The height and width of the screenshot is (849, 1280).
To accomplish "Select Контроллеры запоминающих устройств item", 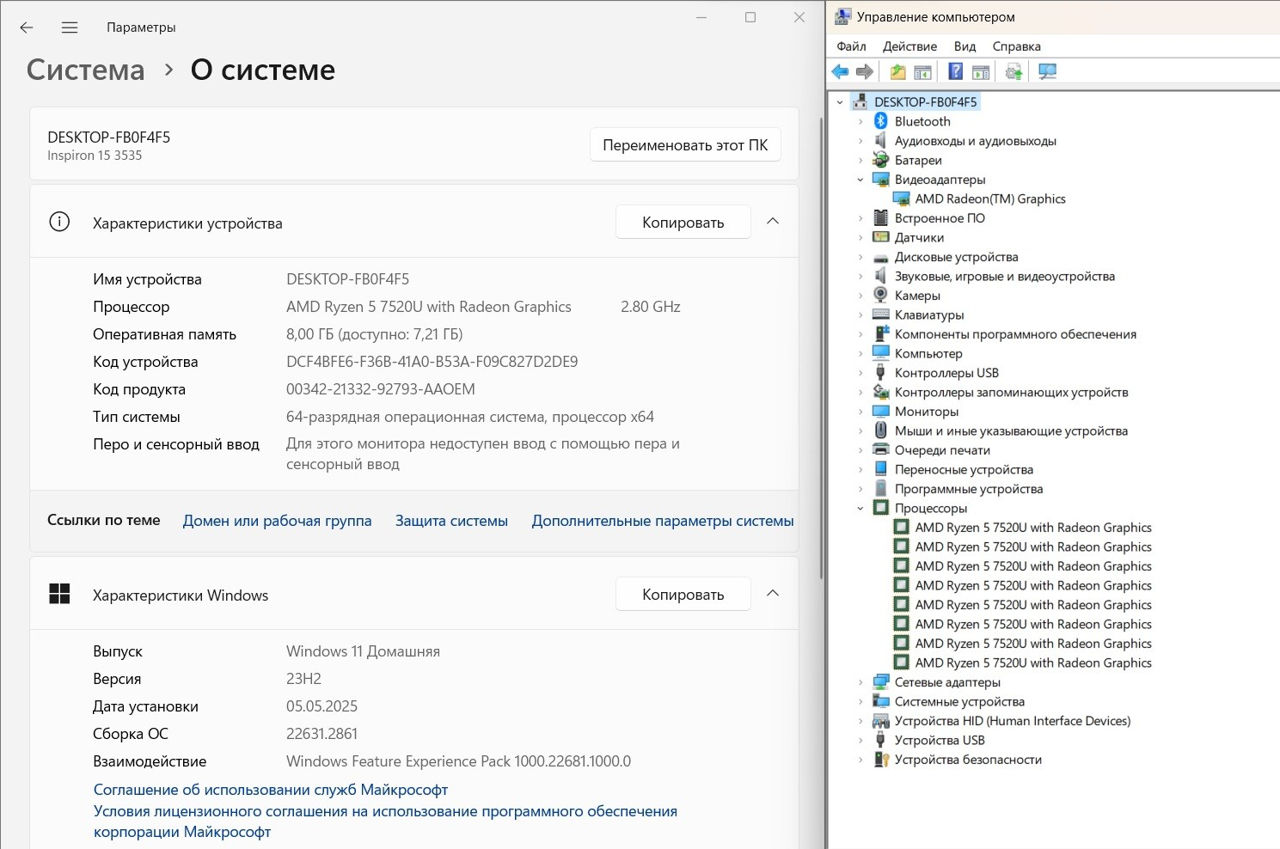I will [1011, 392].
